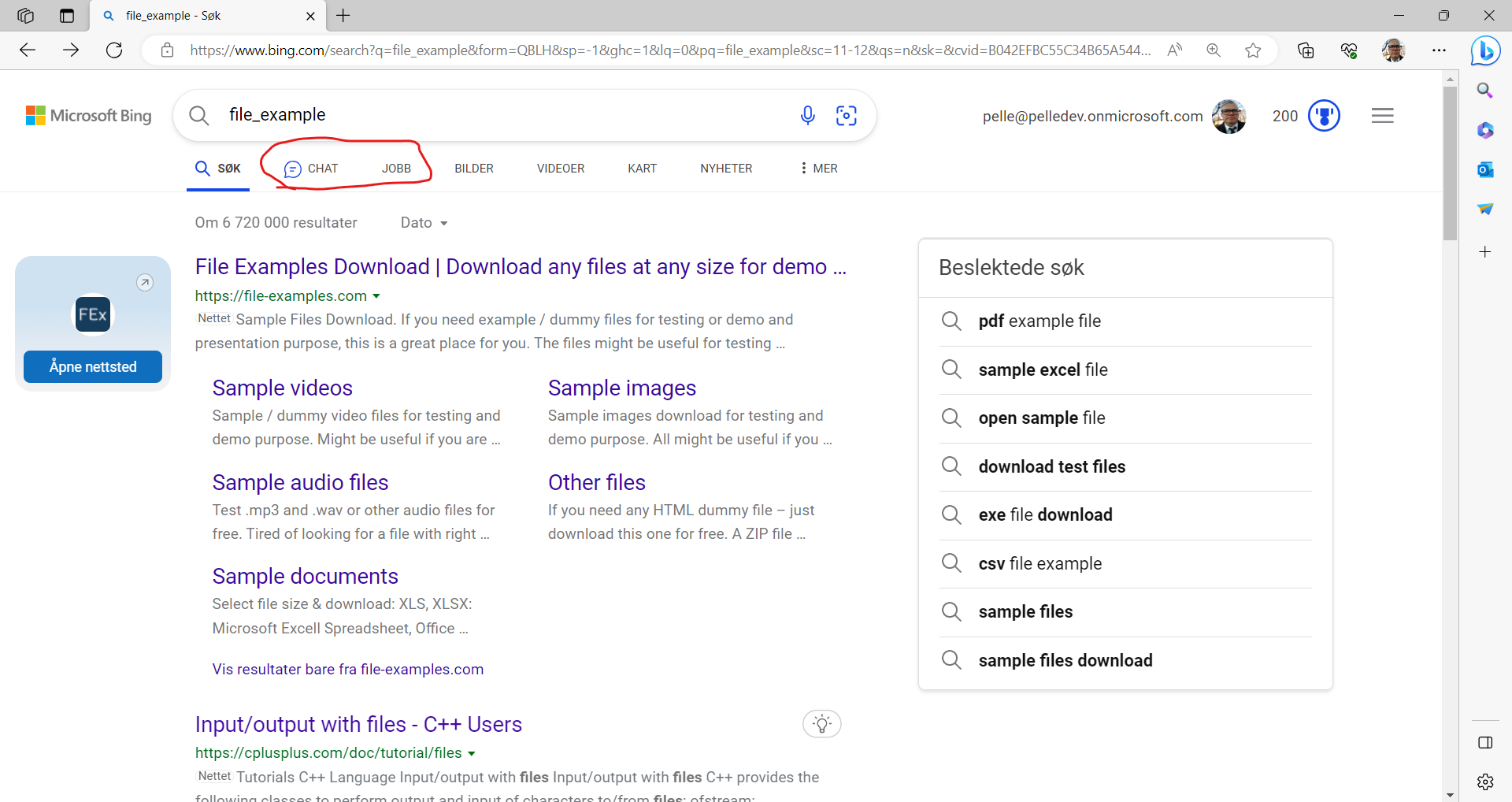Add a sidebar app with plus icon

click(1485, 252)
